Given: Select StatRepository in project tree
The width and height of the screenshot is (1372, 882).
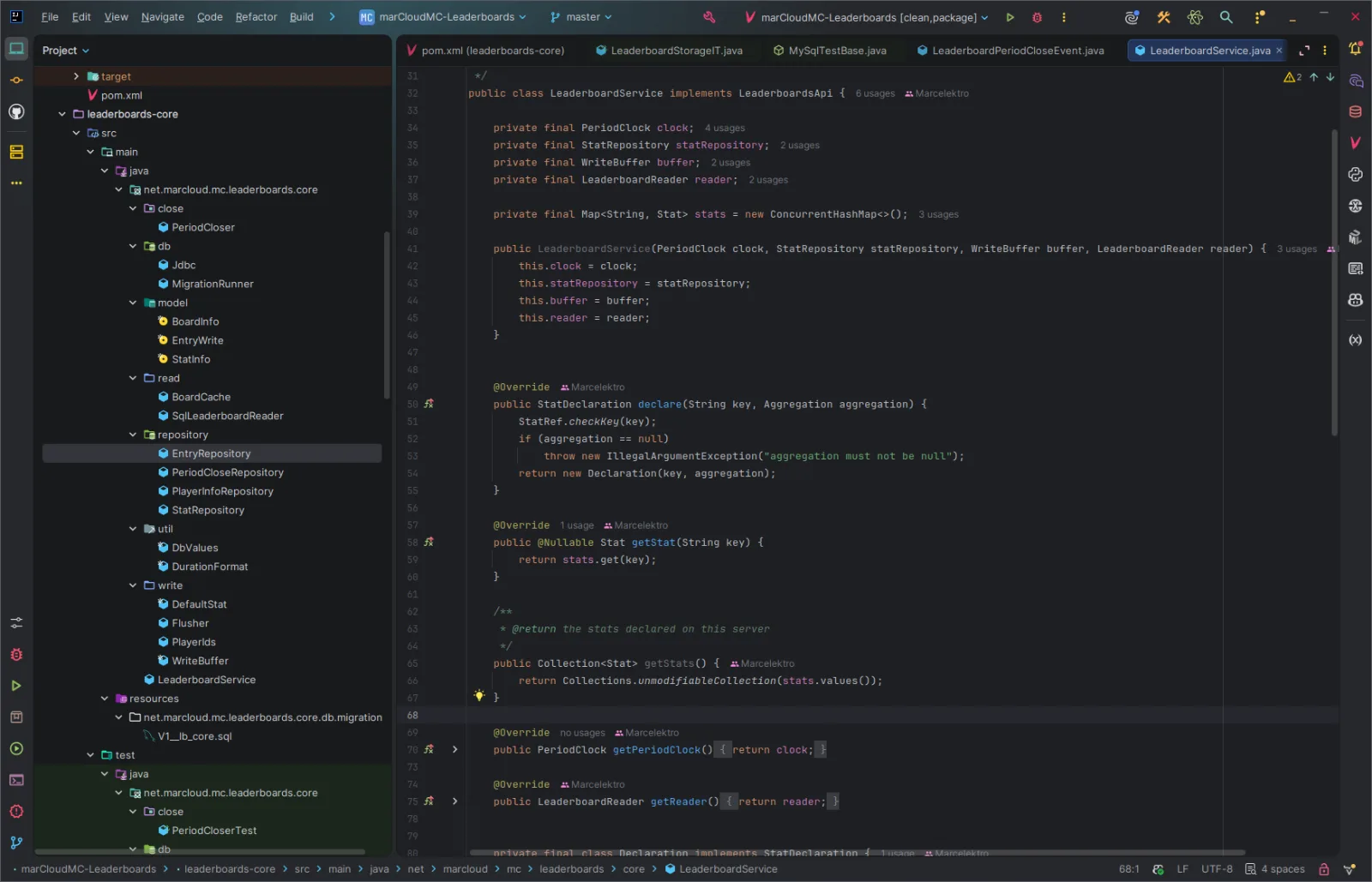Looking at the screenshot, I should pyautogui.click(x=208, y=510).
